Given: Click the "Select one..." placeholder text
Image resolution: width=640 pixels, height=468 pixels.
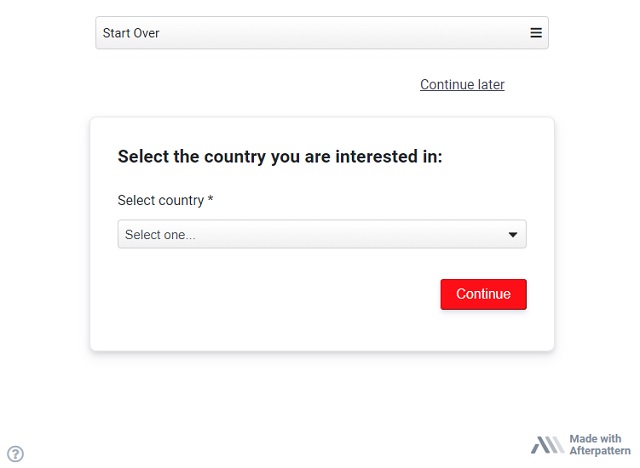Looking at the screenshot, I should pos(160,235).
